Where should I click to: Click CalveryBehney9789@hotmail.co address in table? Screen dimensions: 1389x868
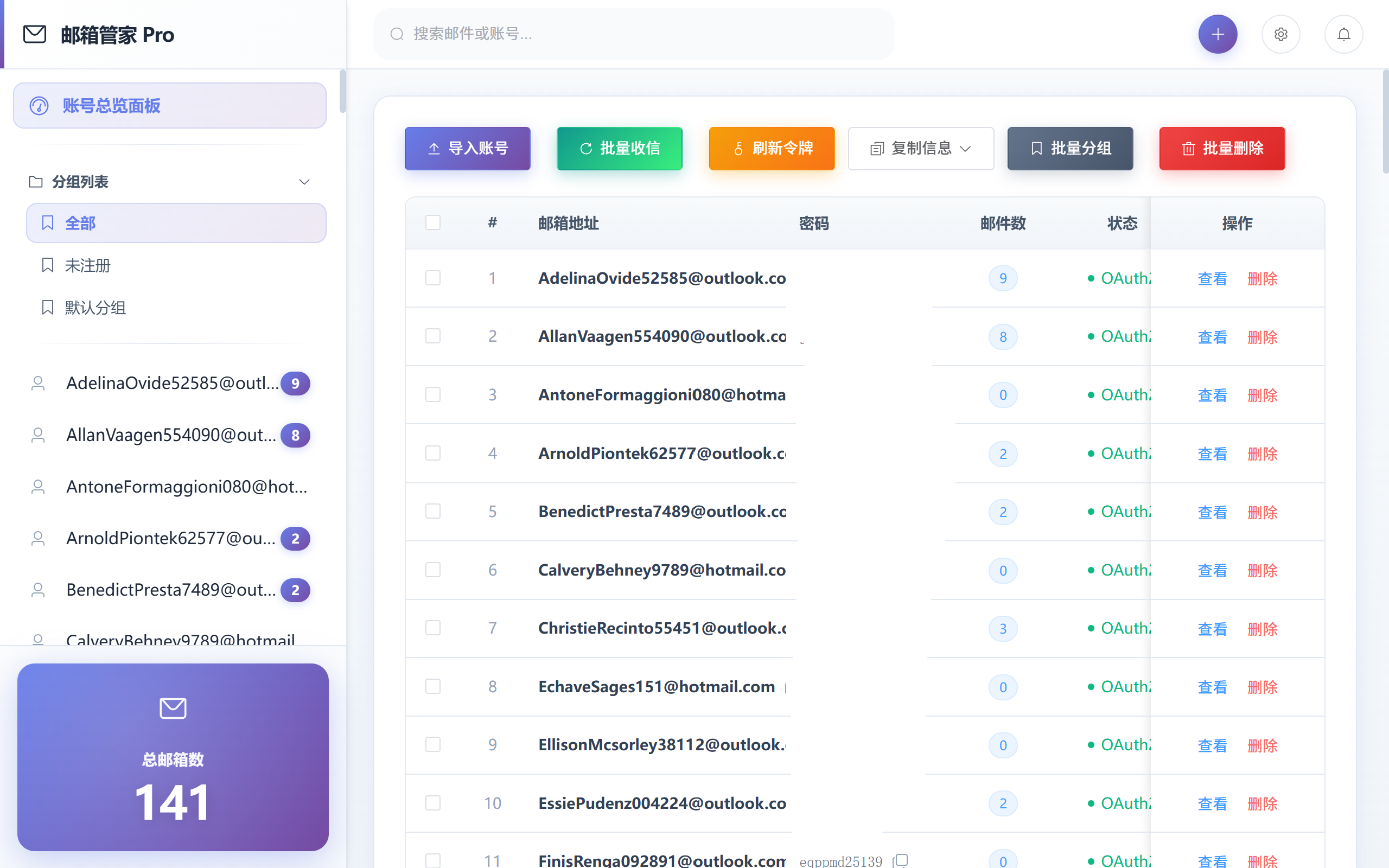(662, 570)
